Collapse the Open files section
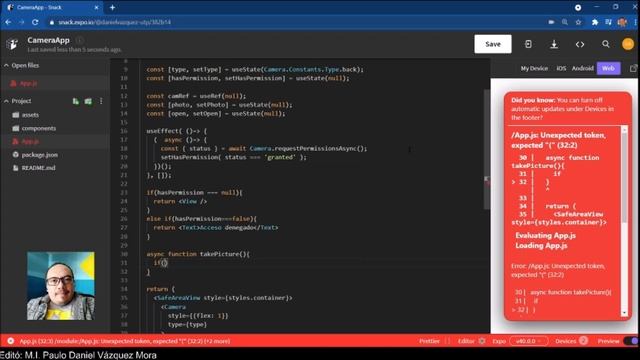The height and width of the screenshot is (360, 640). [x=21, y=65]
